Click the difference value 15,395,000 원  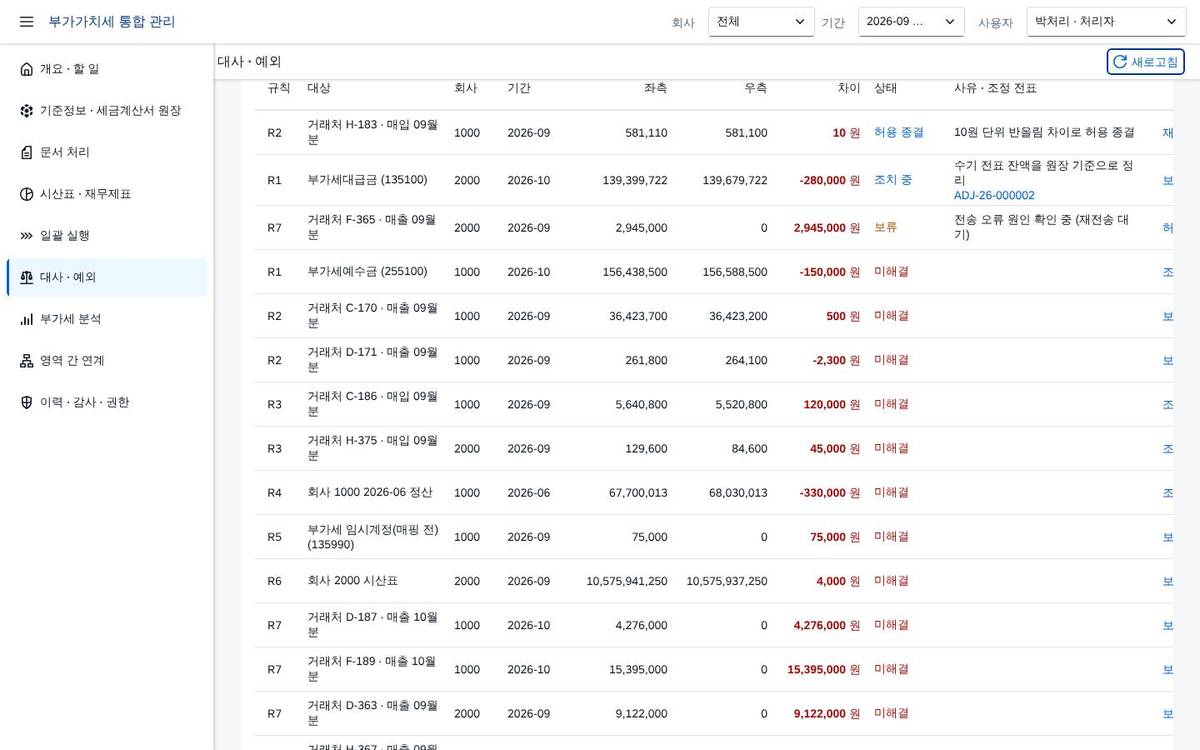[x=824, y=669]
